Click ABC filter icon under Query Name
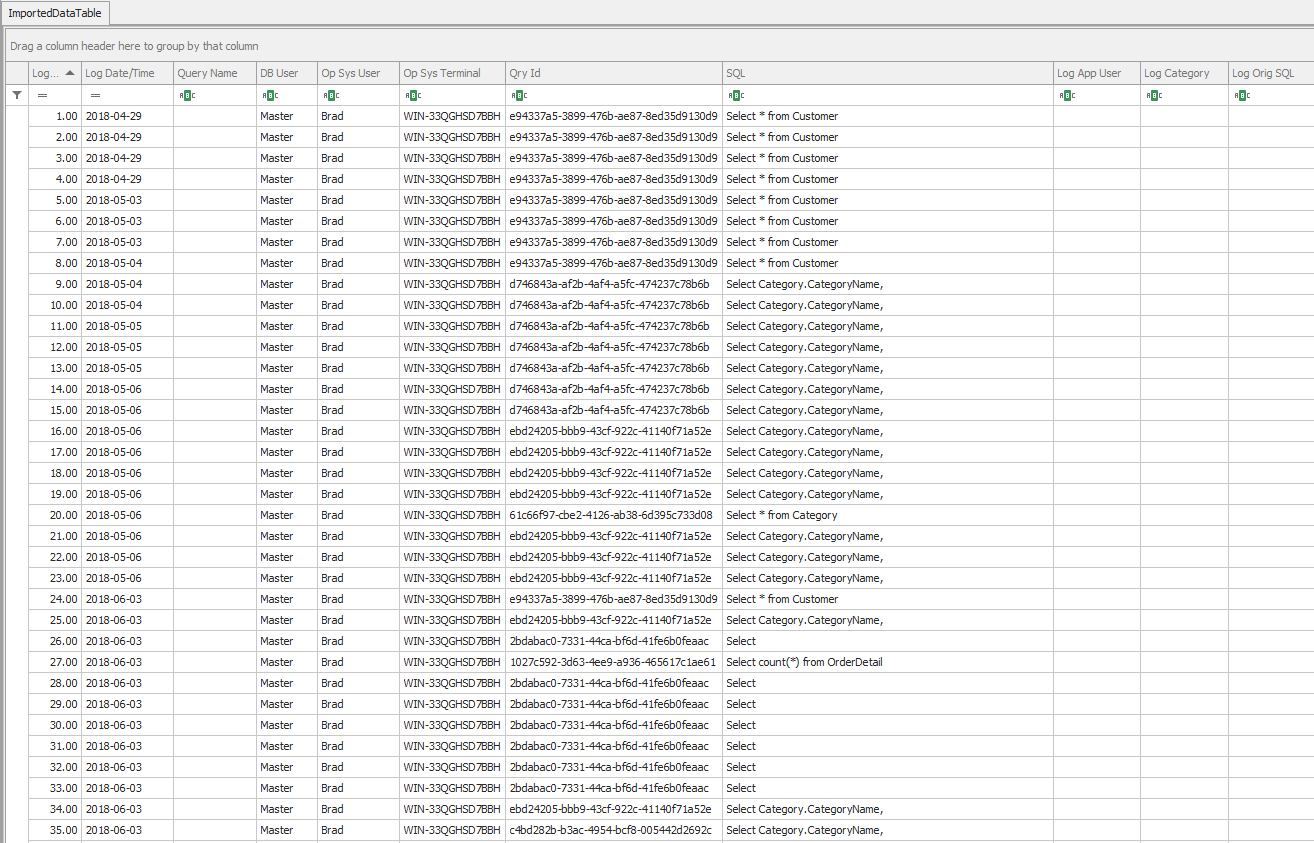Image resolution: width=1314 pixels, height=843 pixels. pyautogui.click(x=186, y=95)
